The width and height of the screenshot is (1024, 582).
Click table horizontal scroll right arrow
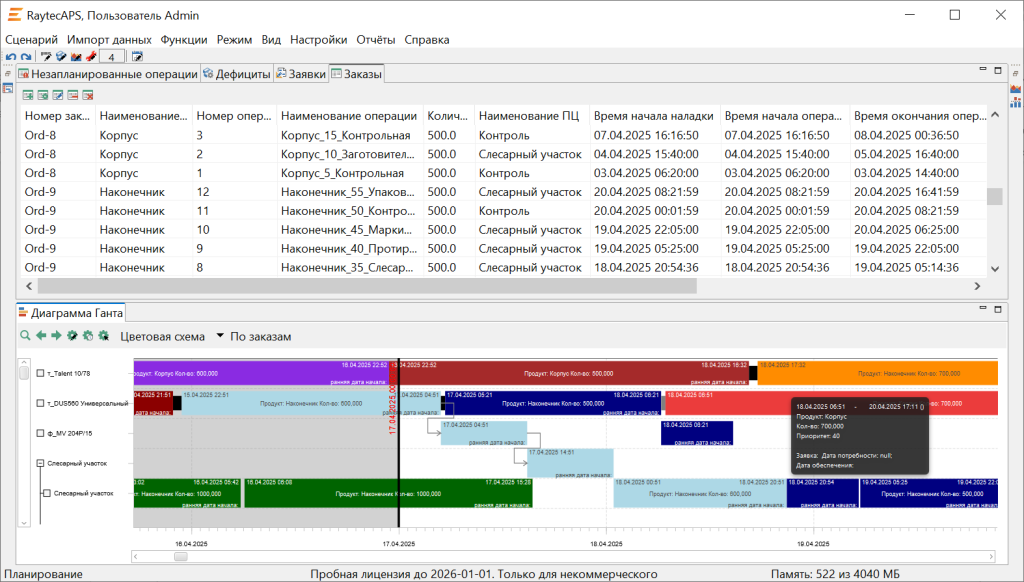[x=977, y=286]
